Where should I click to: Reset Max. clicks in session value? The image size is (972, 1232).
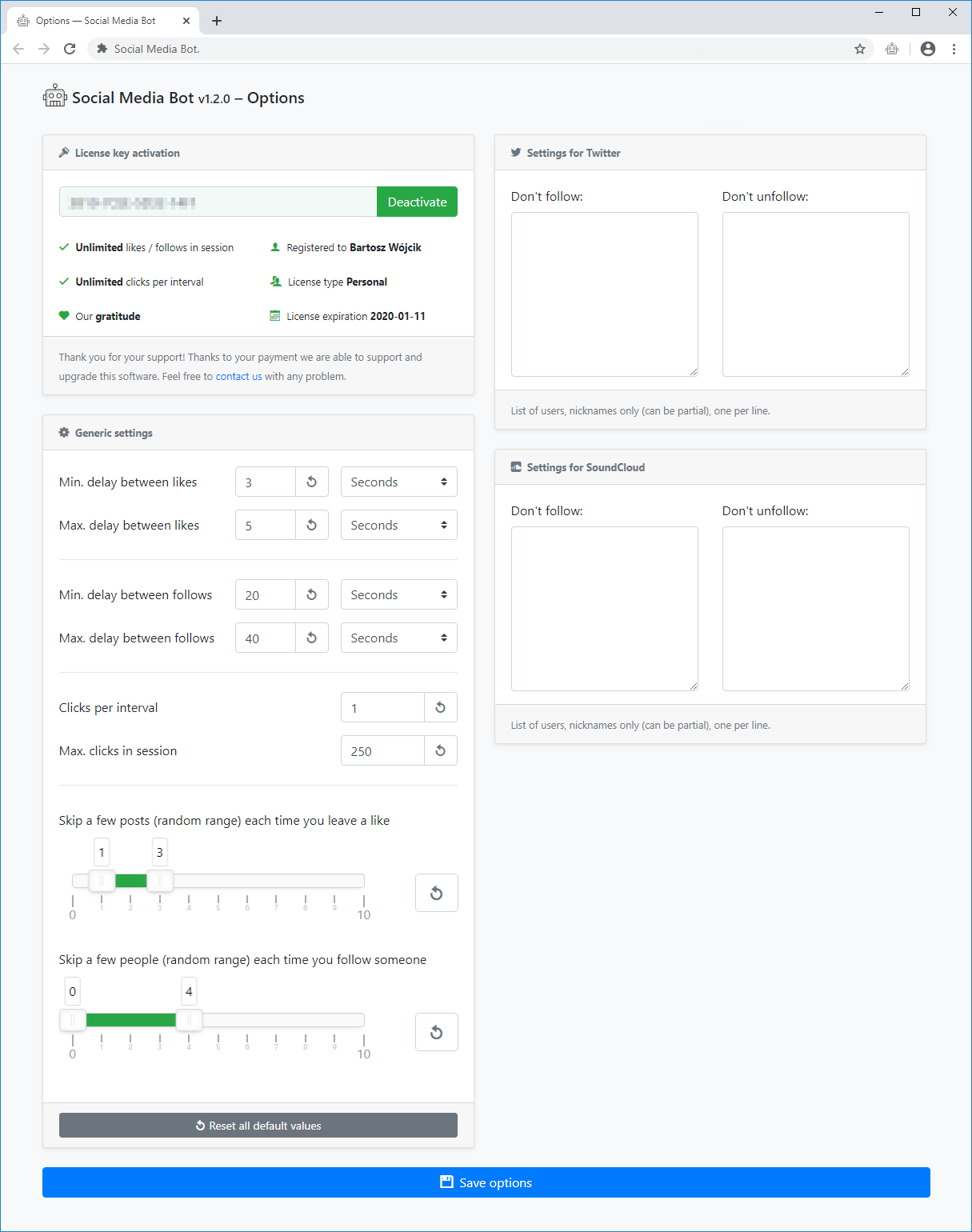pyautogui.click(x=440, y=750)
